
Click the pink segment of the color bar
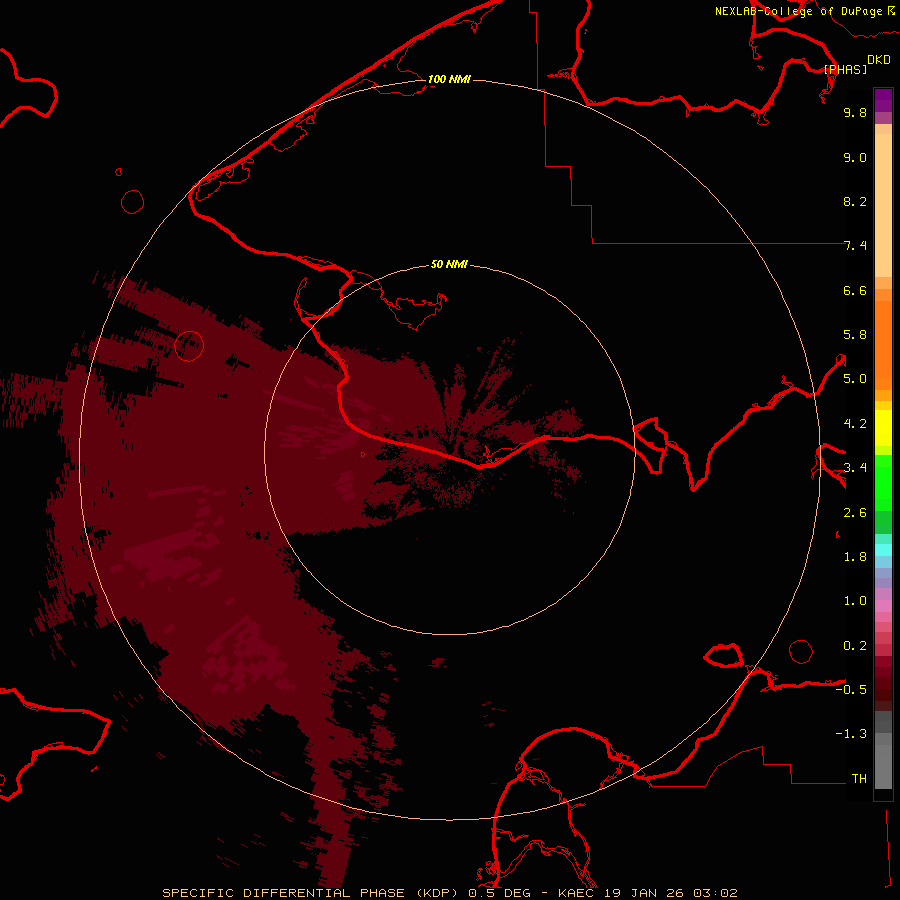pyautogui.click(x=883, y=606)
